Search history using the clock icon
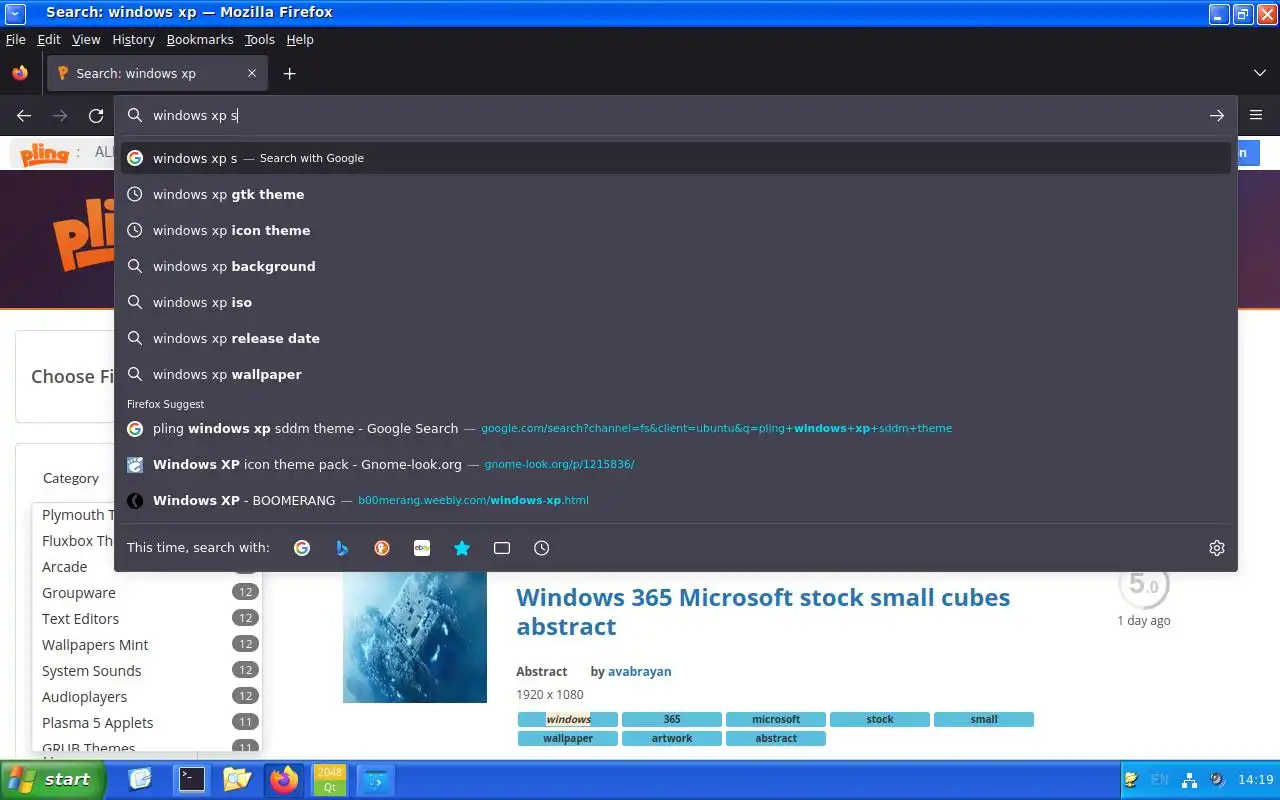This screenshot has height=800, width=1280. (542, 548)
